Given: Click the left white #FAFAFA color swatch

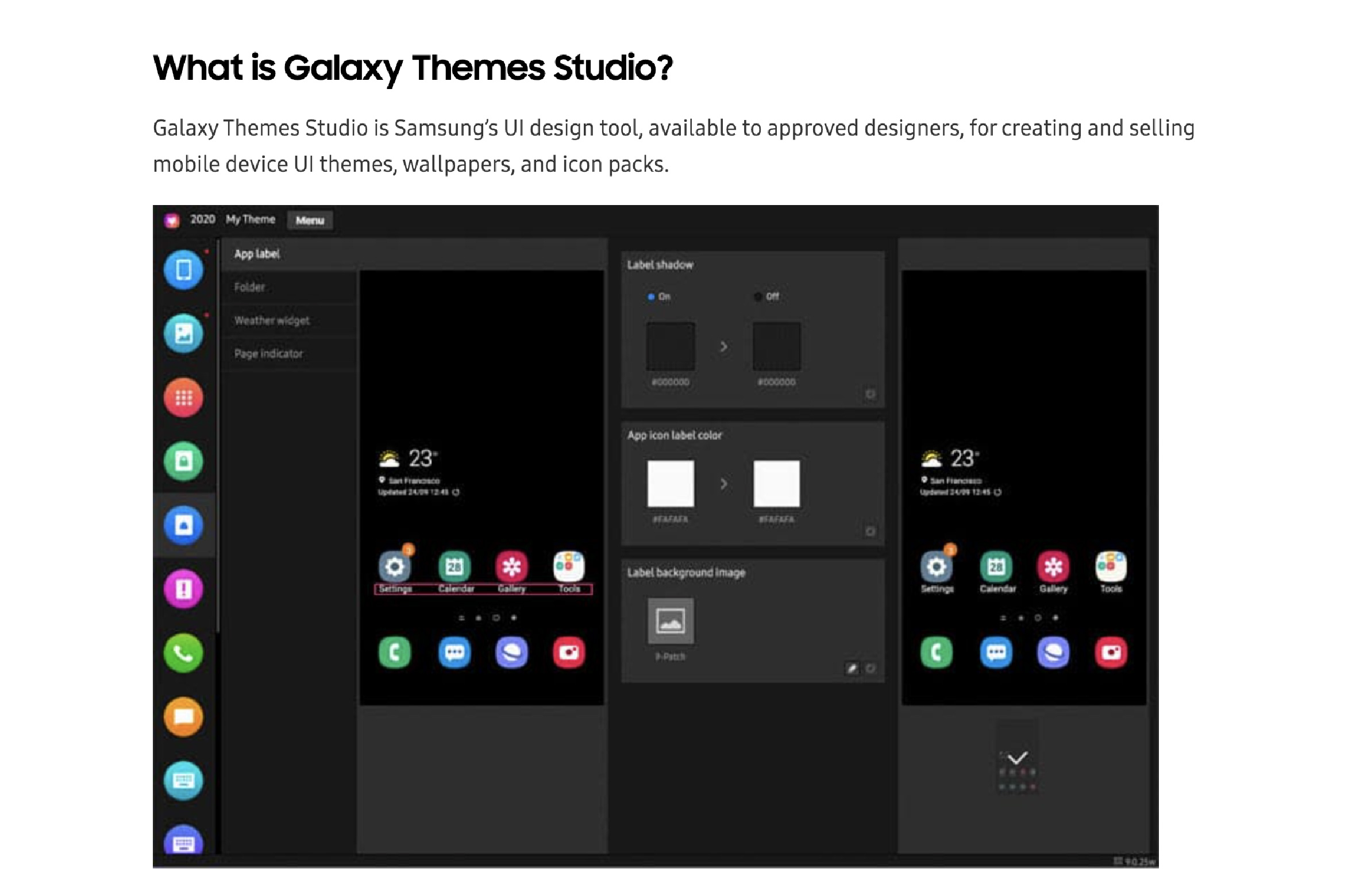Looking at the screenshot, I should [x=671, y=484].
